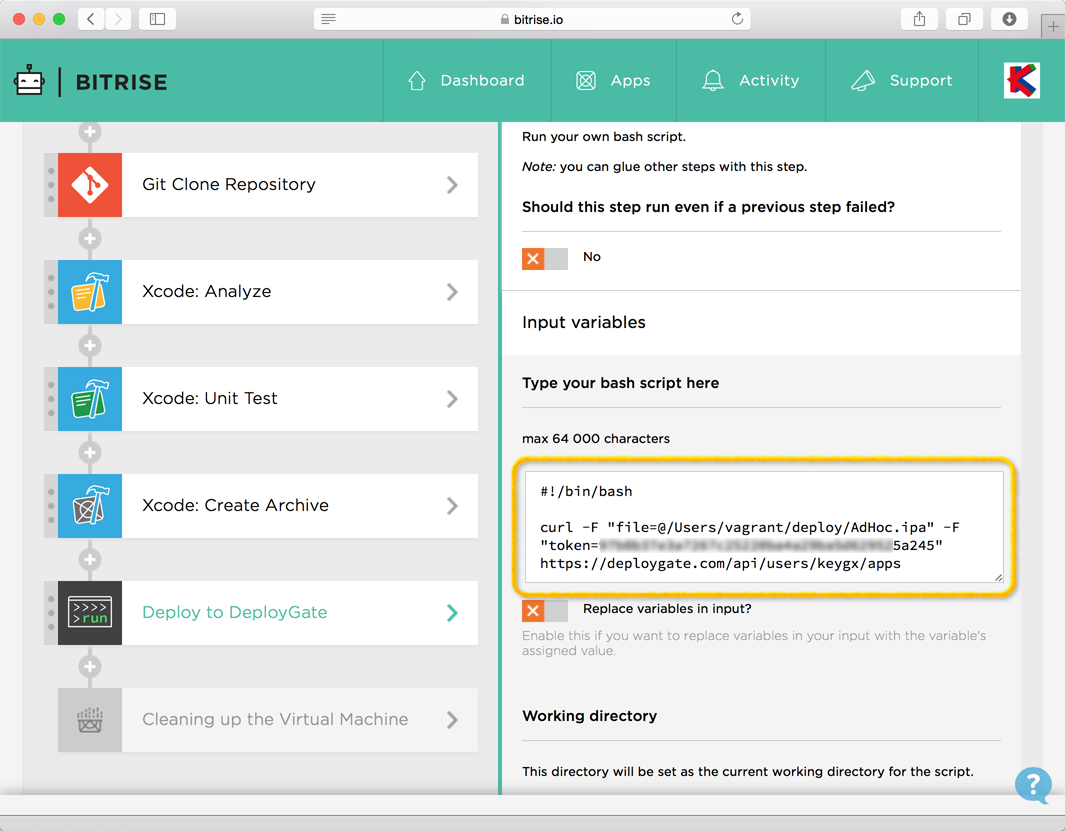Reload the page in Safari address bar
Viewport: 1065px width, 831px height.
pos(737,19)
